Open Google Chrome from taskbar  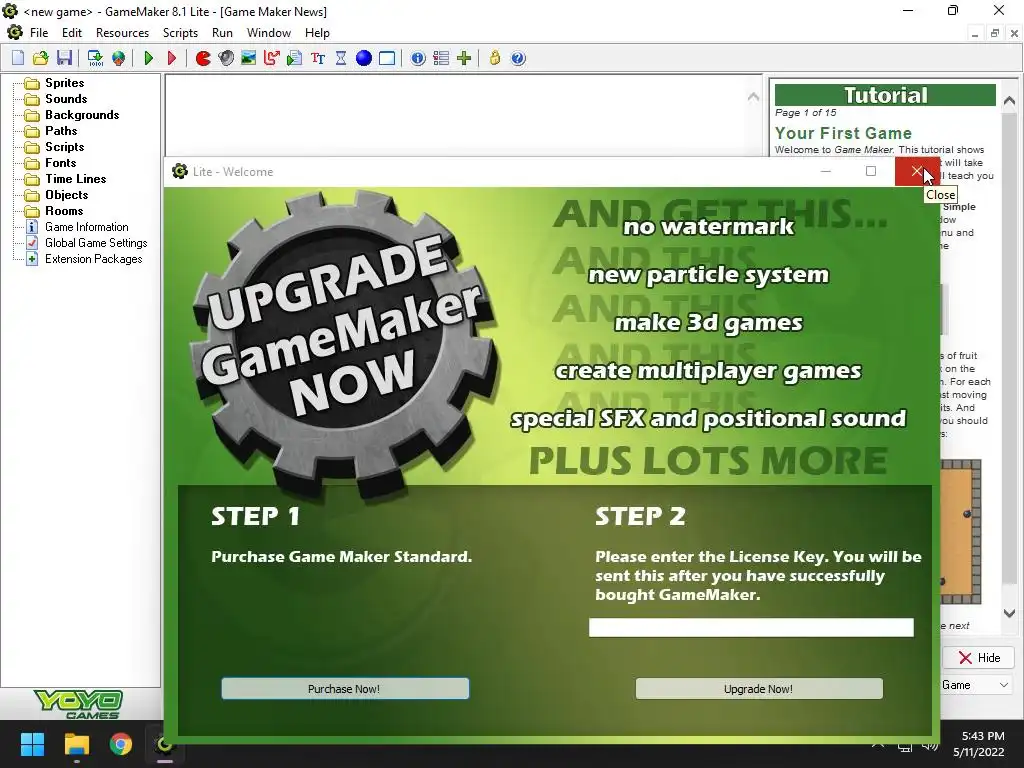121,744
